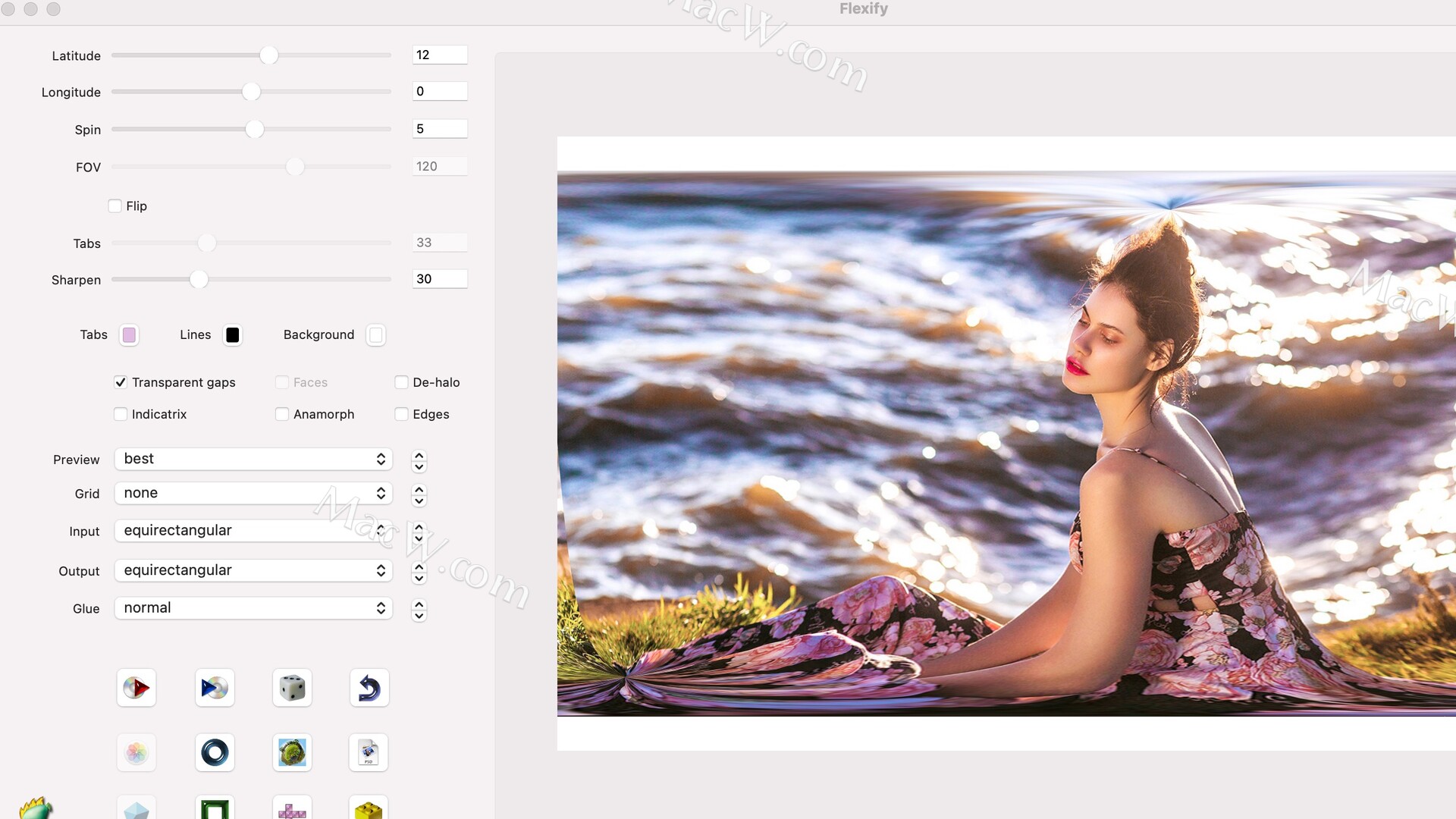Click the Sharpen value field showing 30
The width and height of the screenshot is (1456, 819).
[x=440, y=279]
